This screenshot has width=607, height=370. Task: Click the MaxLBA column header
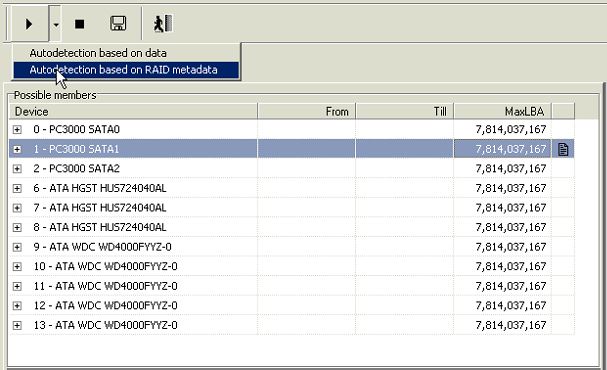502,111
